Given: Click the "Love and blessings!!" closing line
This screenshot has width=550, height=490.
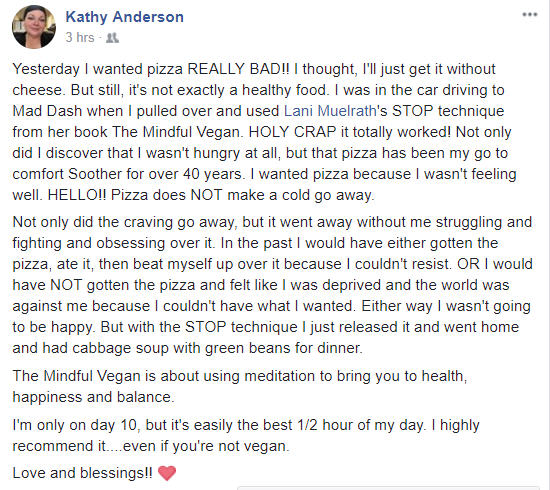Looking at the screenshot, I should coord(82,473).
